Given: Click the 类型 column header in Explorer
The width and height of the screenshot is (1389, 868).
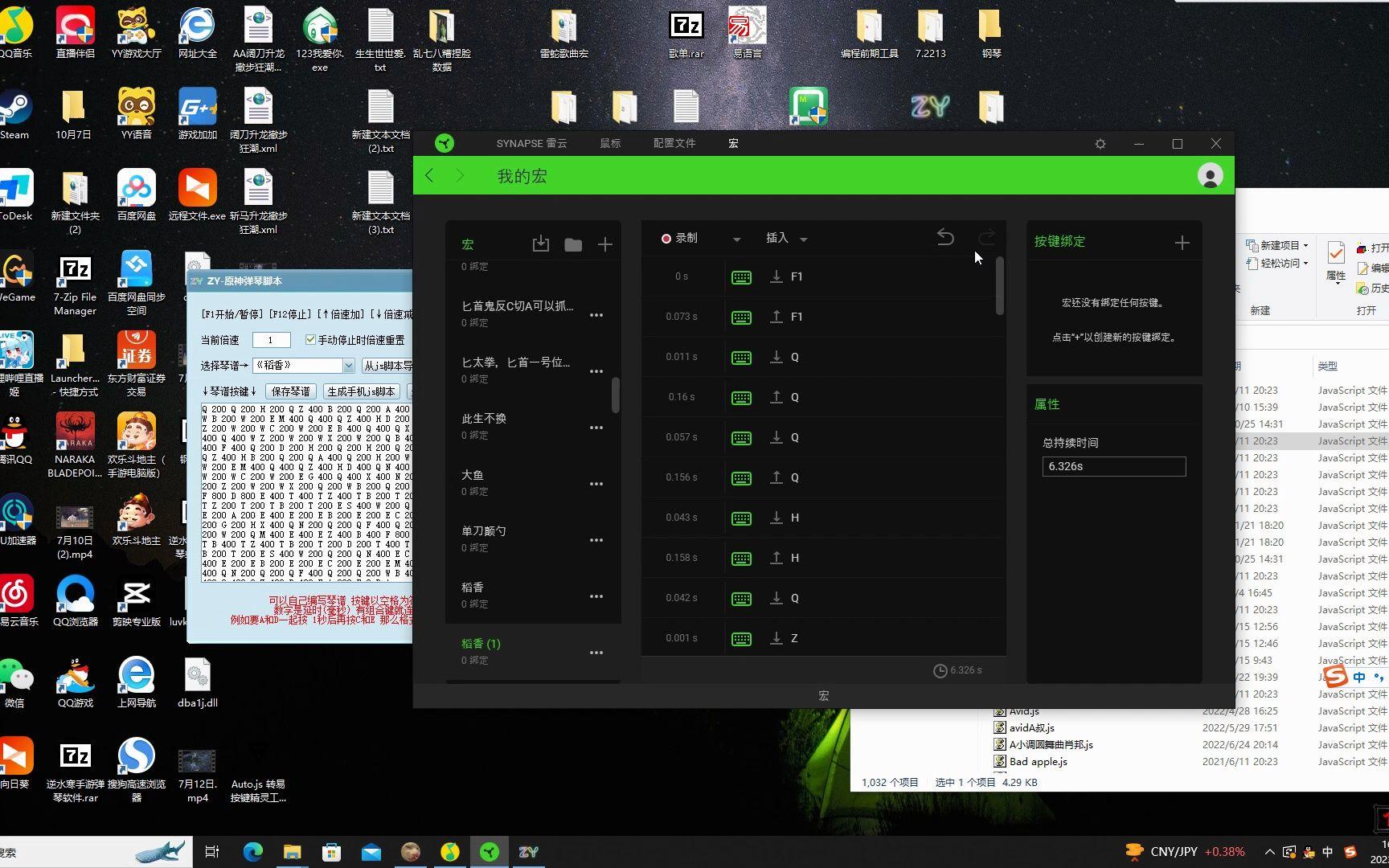Looking at the screenshot, I should click(x=1328, y=366).
